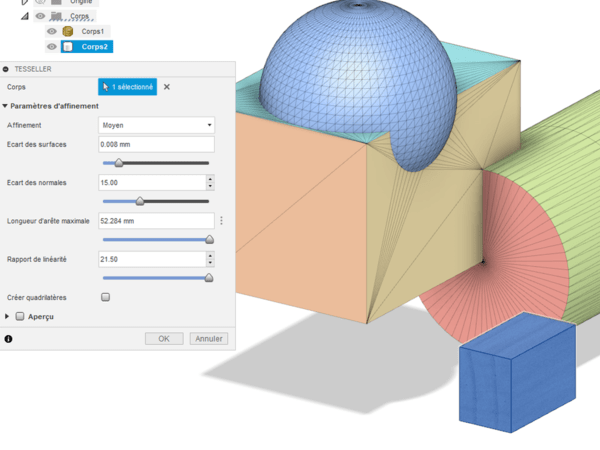Image resolution: width=600 pixels, height=450 pixels.
Task: Click the info icon at dialog bottom
Action: (8, 339)
